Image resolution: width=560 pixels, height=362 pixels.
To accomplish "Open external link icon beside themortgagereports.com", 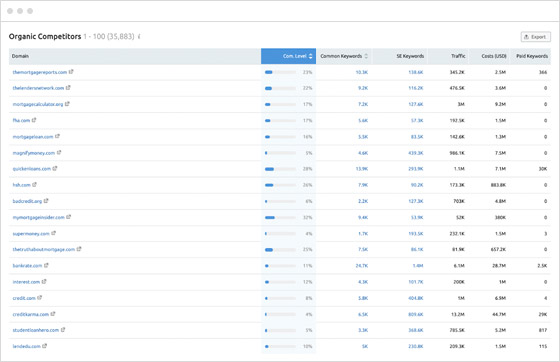I will 71,72.
